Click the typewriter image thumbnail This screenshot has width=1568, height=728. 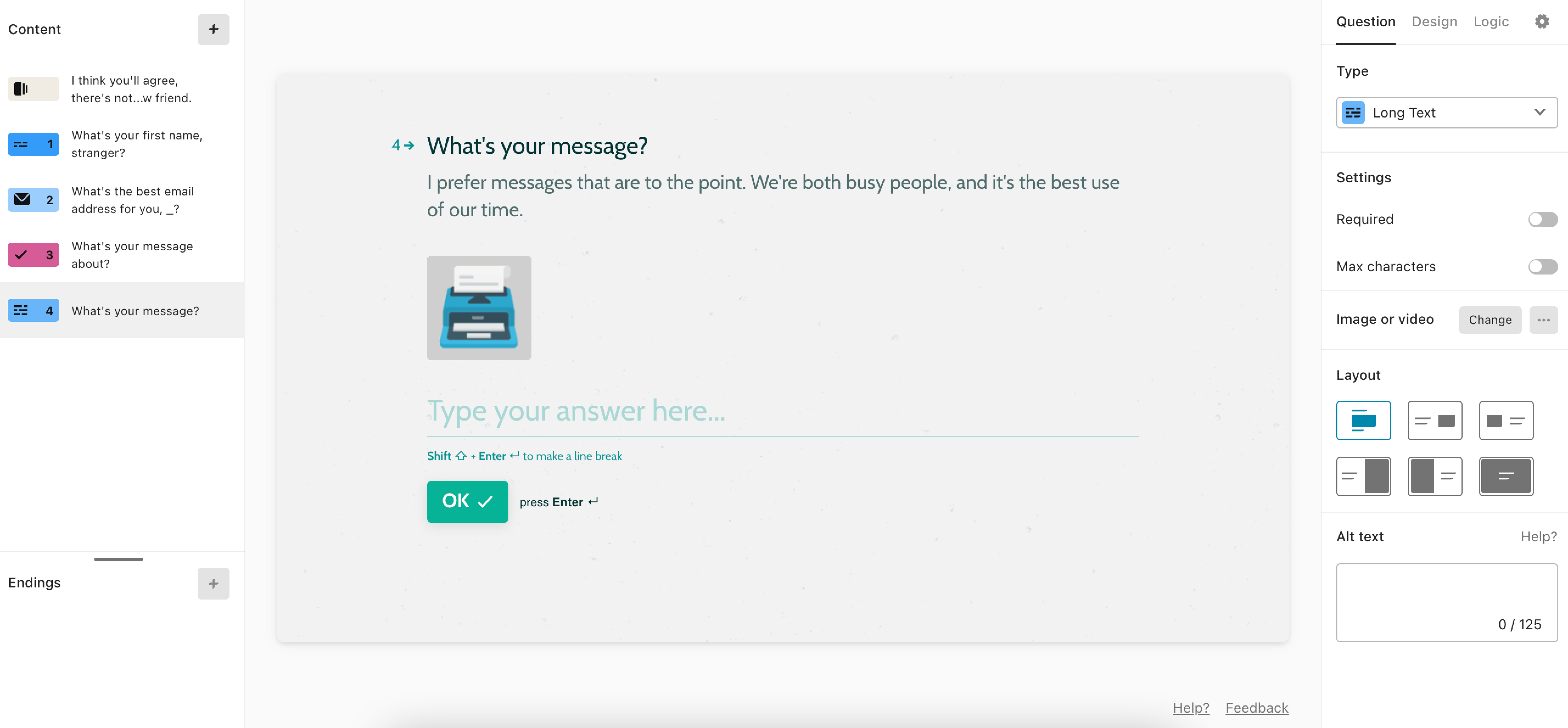[x=479, y=307]
